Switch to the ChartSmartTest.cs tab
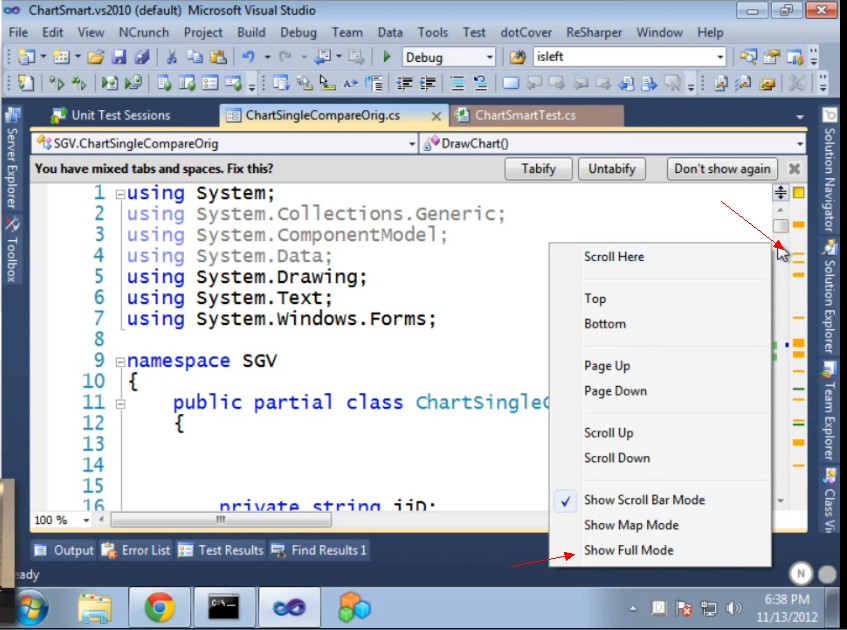Screen dimensions: 847x630 coord(525,115)
